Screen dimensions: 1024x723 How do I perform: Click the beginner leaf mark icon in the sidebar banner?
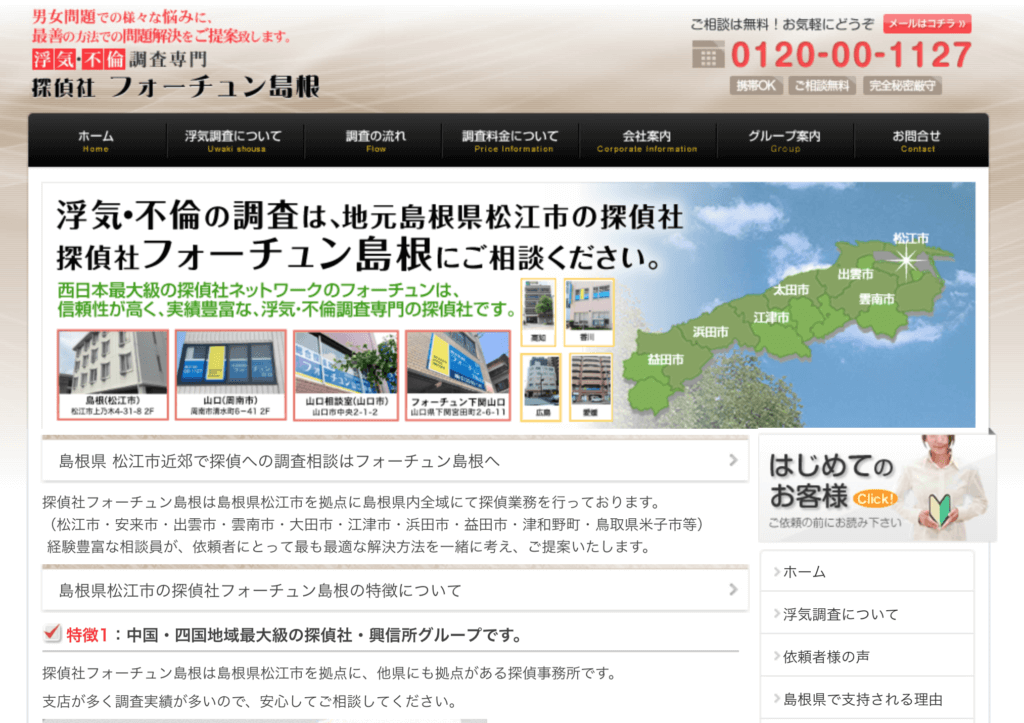[x=939, y=507]
